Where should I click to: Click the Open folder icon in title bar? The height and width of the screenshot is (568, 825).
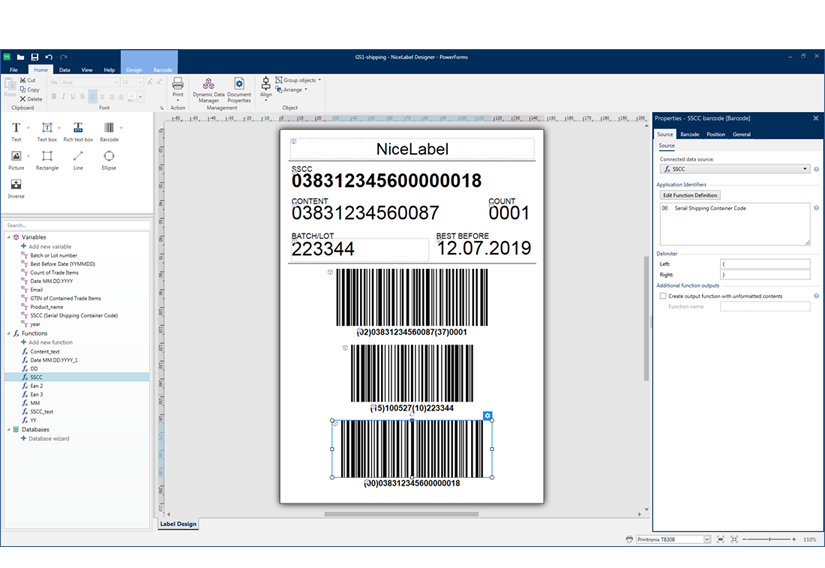[21, 57]
